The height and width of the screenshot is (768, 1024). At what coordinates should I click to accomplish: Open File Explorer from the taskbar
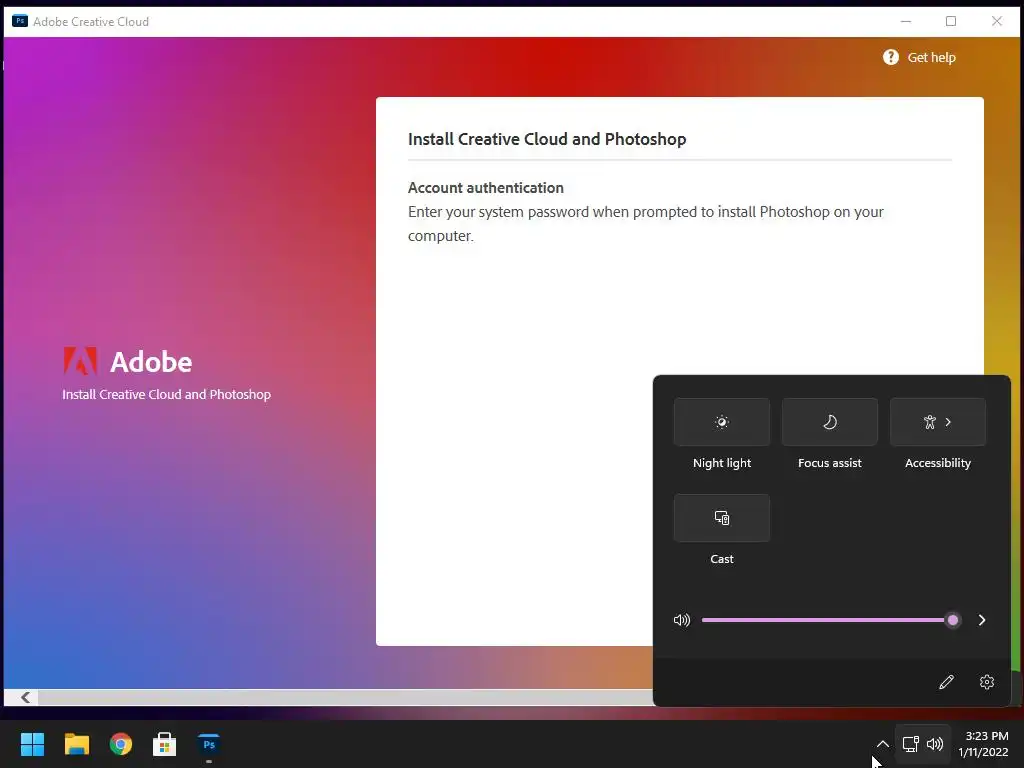tap(76, 744)
